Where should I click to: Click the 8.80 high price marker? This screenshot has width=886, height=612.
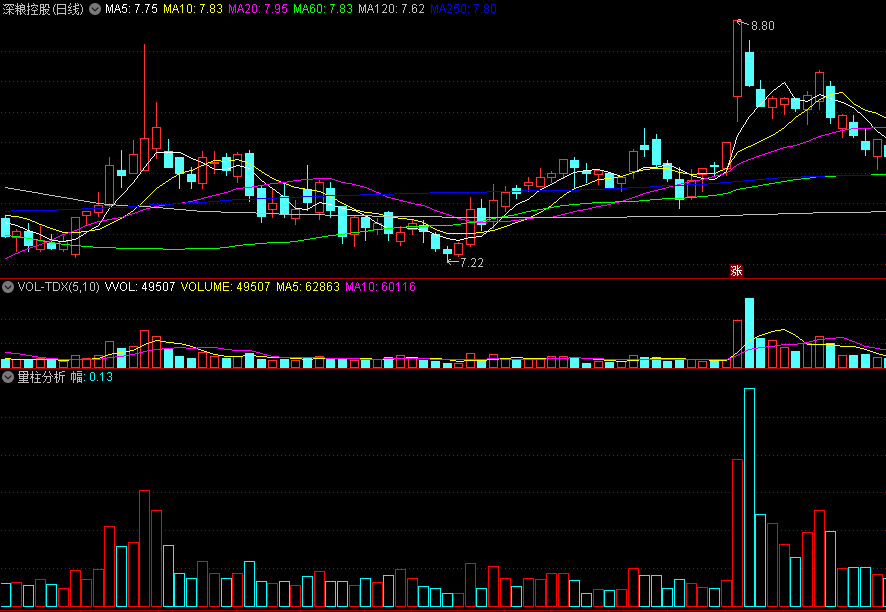763,26
